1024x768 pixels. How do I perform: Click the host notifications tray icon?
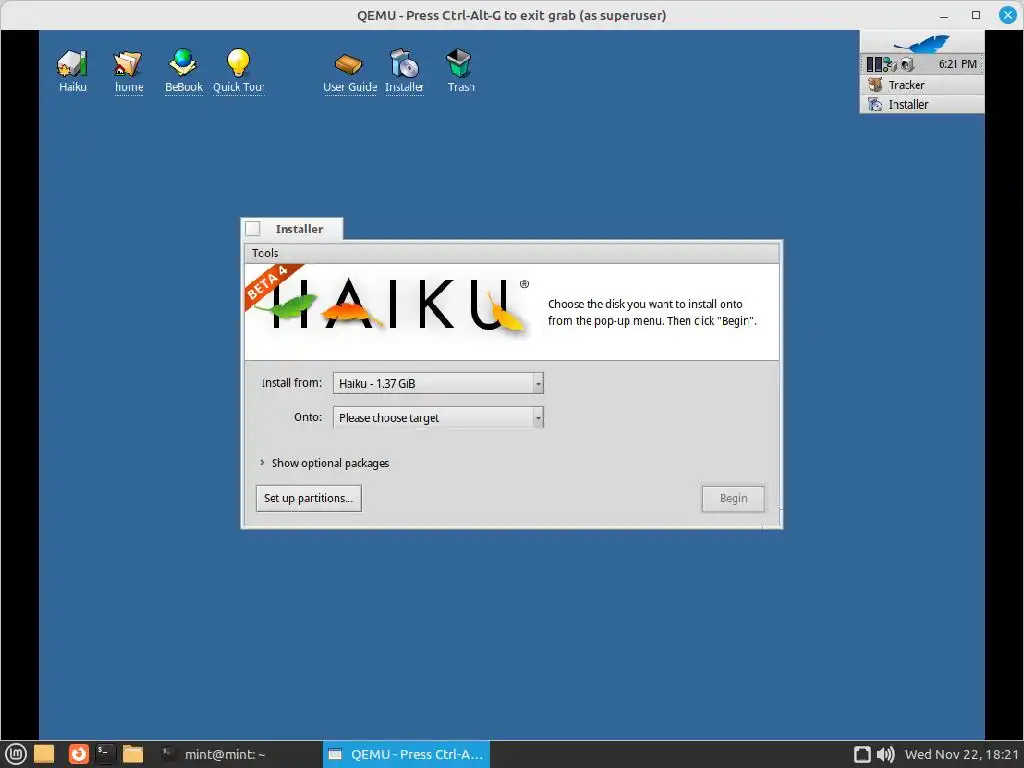(862, 754)
